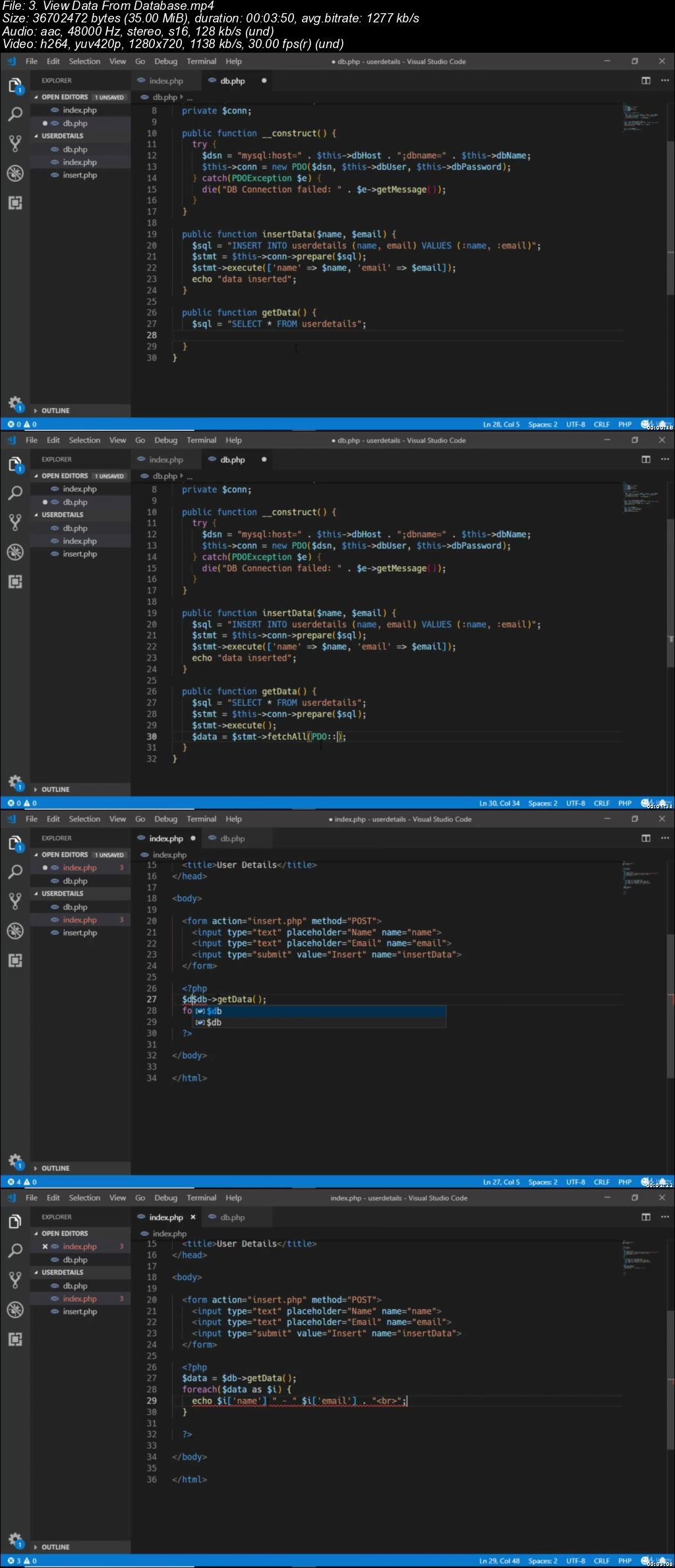Switch to db.php tab in third frame

[232, 839]
